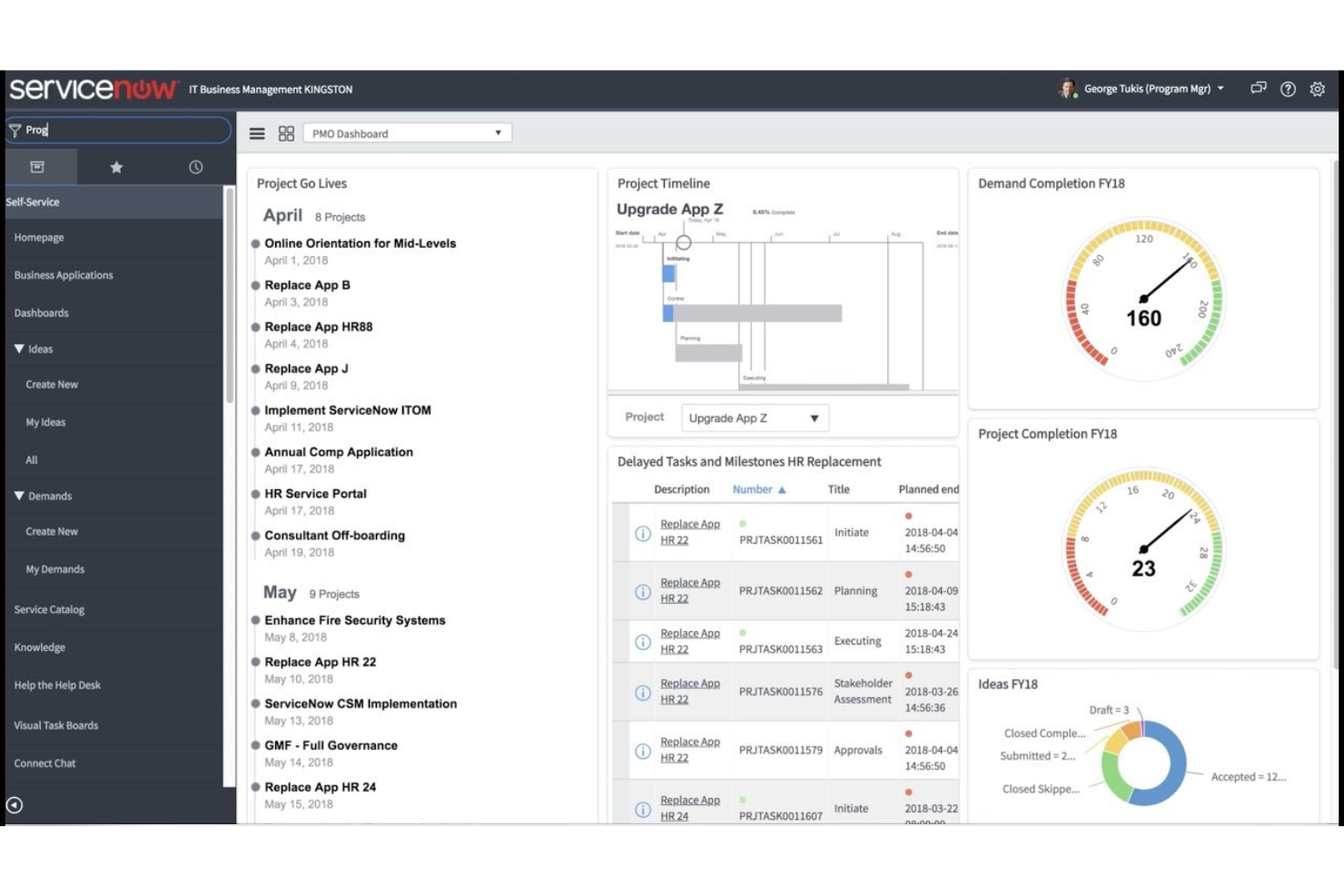Click George Tukis user avatar
Viewport: 1344px width, 896px height.
tap(1068, 88)
